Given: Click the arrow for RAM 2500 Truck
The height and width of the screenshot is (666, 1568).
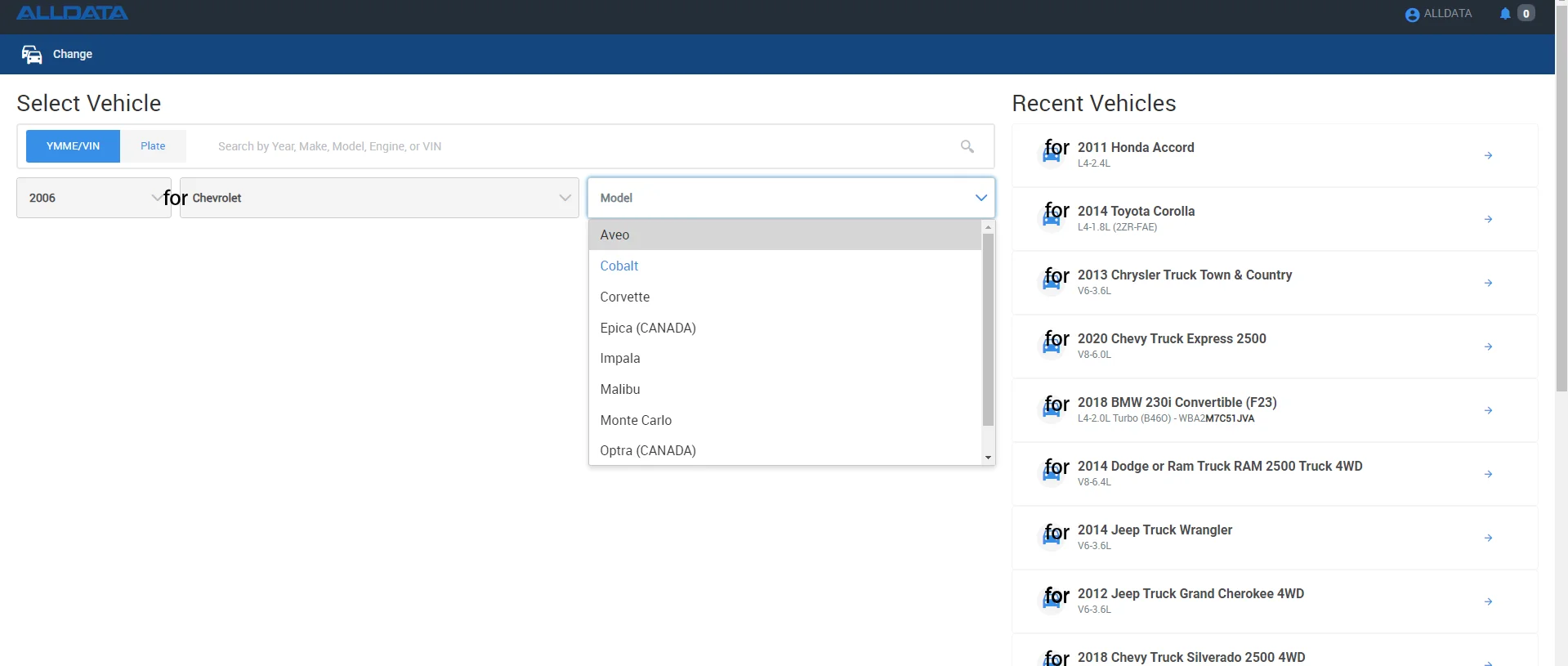Looking at the screenshot, I should coord(1489,474).
